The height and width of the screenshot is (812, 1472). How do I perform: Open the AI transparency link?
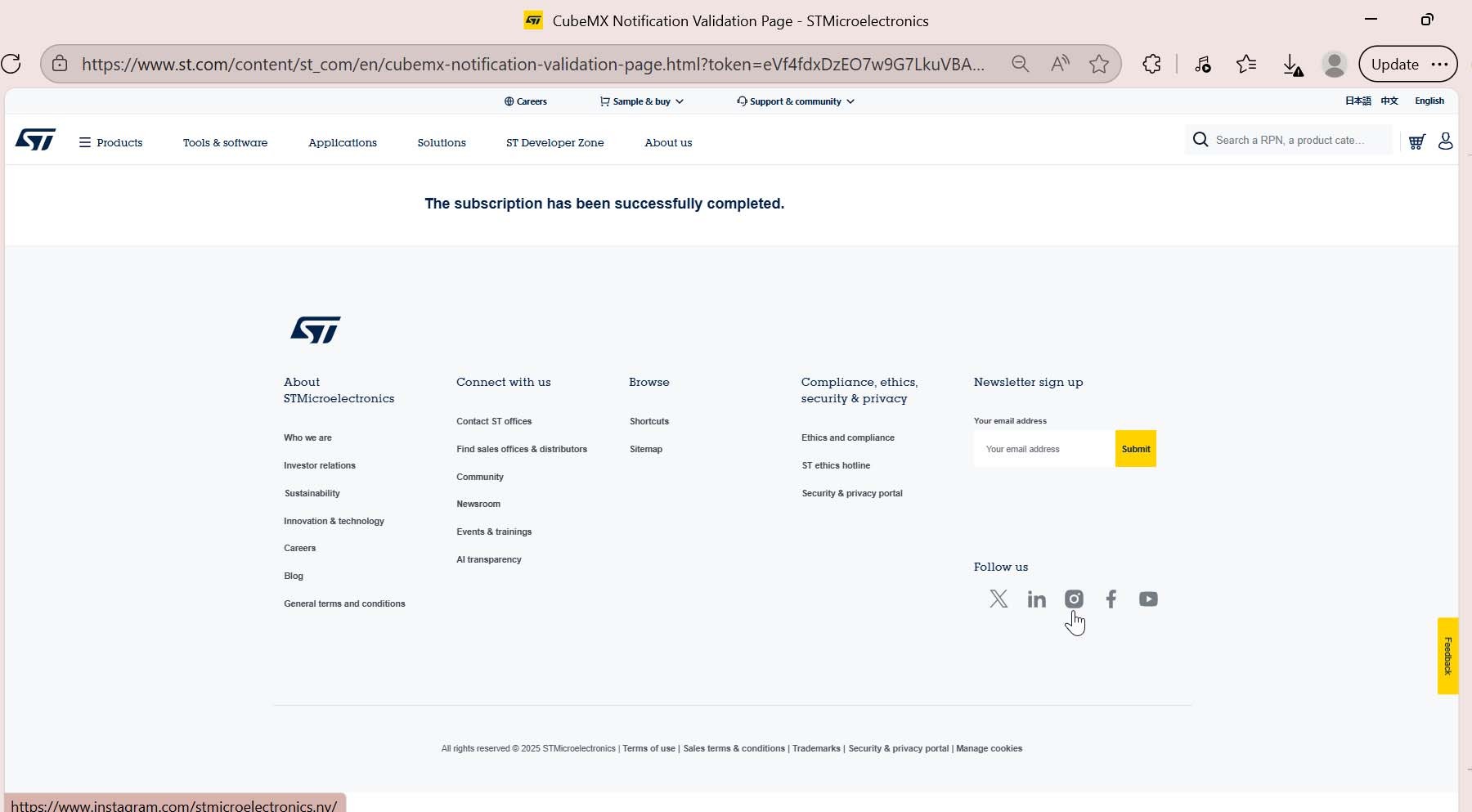[x=489, y=559]
